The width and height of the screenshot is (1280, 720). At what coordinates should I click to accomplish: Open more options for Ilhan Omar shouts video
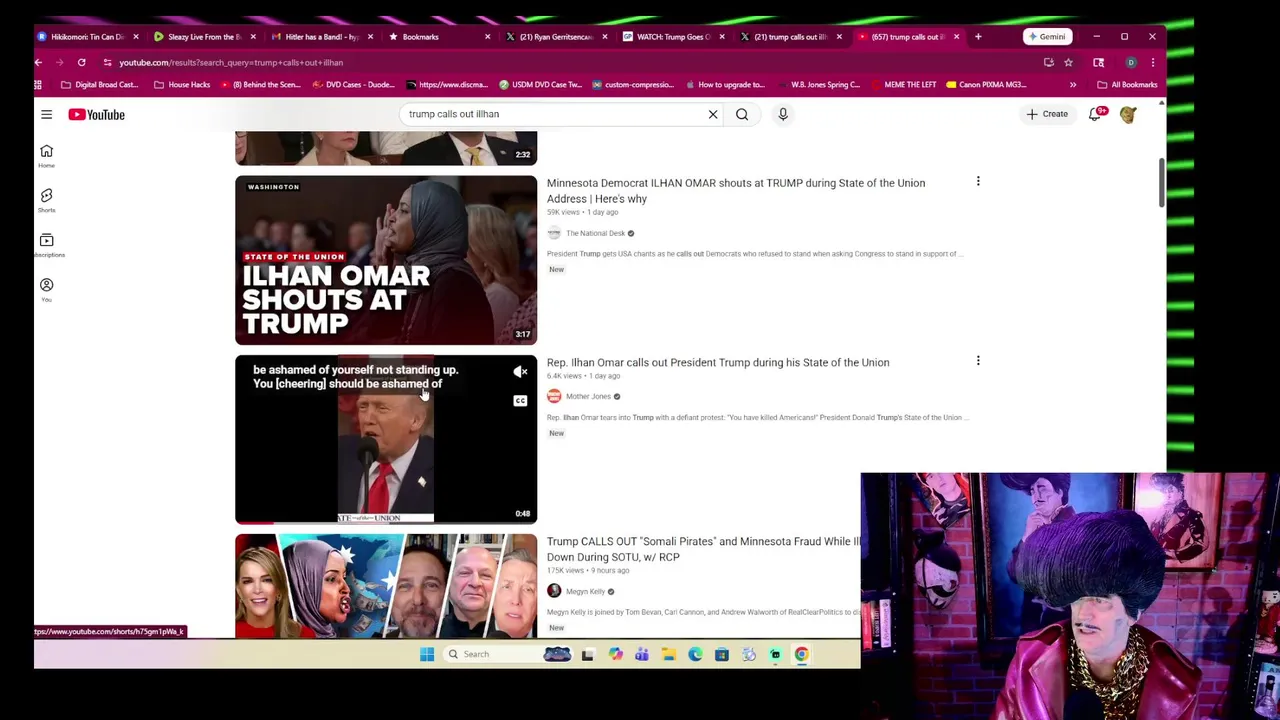978,181
